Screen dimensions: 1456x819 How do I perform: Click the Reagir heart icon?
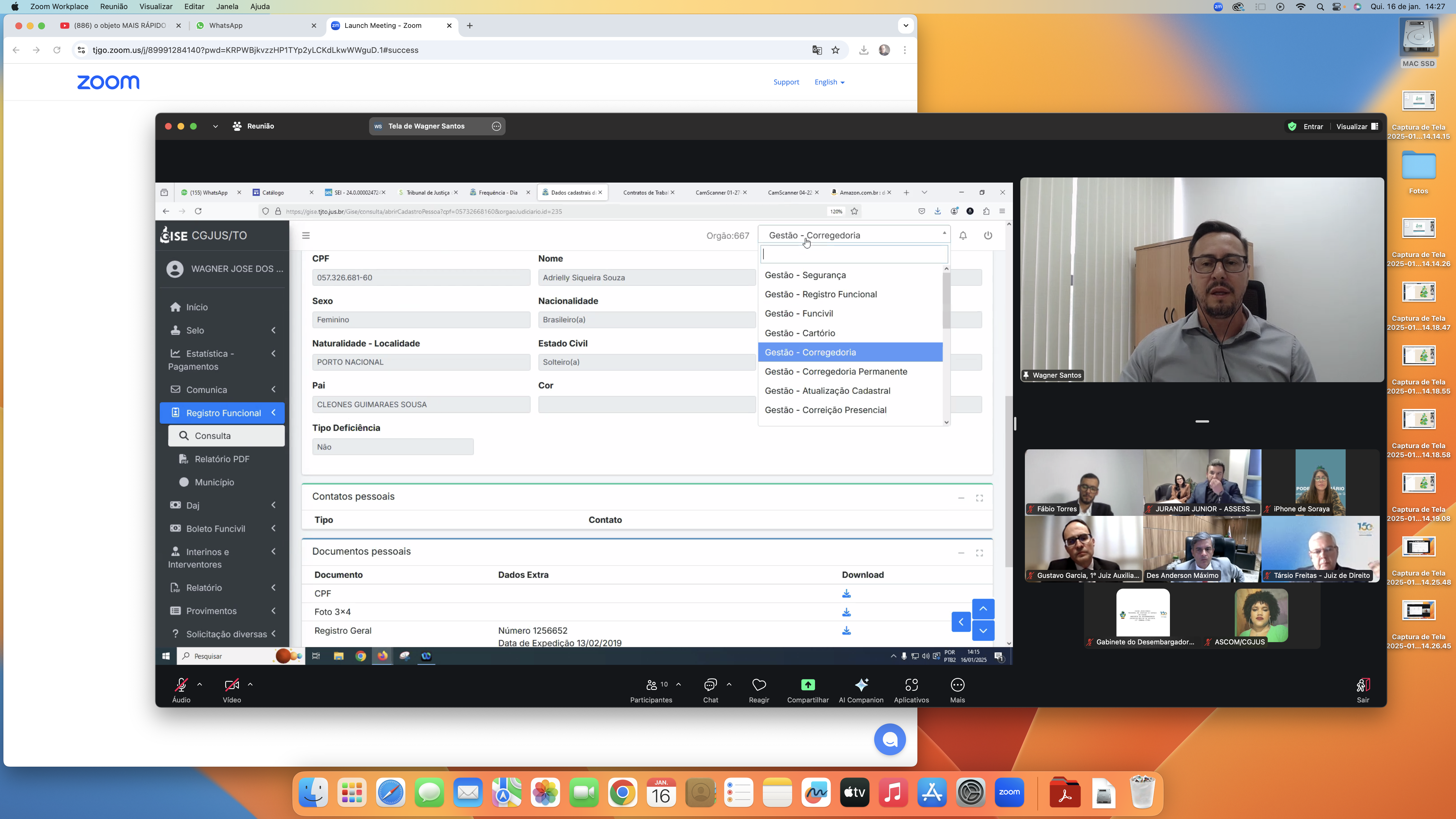(x=758, y=685)
